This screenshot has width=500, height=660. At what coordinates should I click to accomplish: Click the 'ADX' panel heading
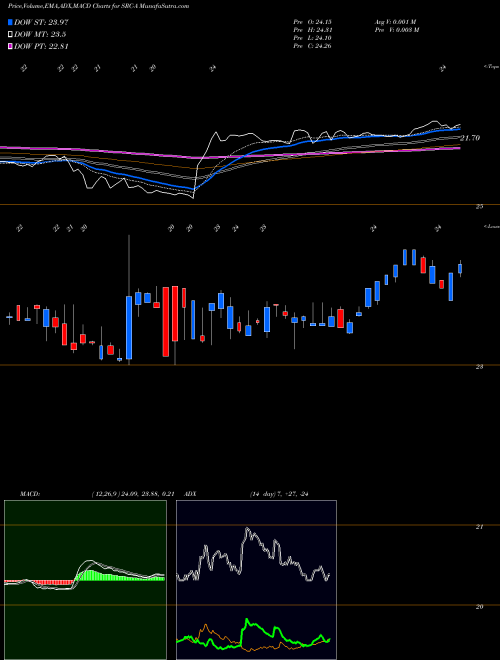point(191,494)
